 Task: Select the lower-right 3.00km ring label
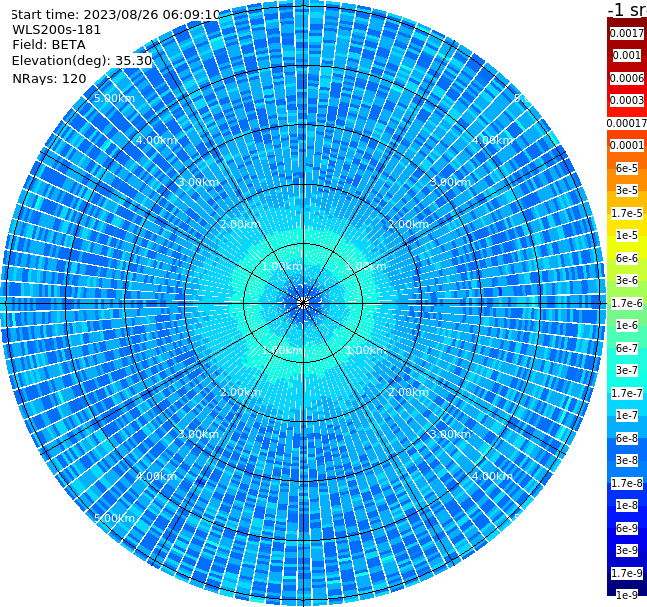(x=450, y=434)
